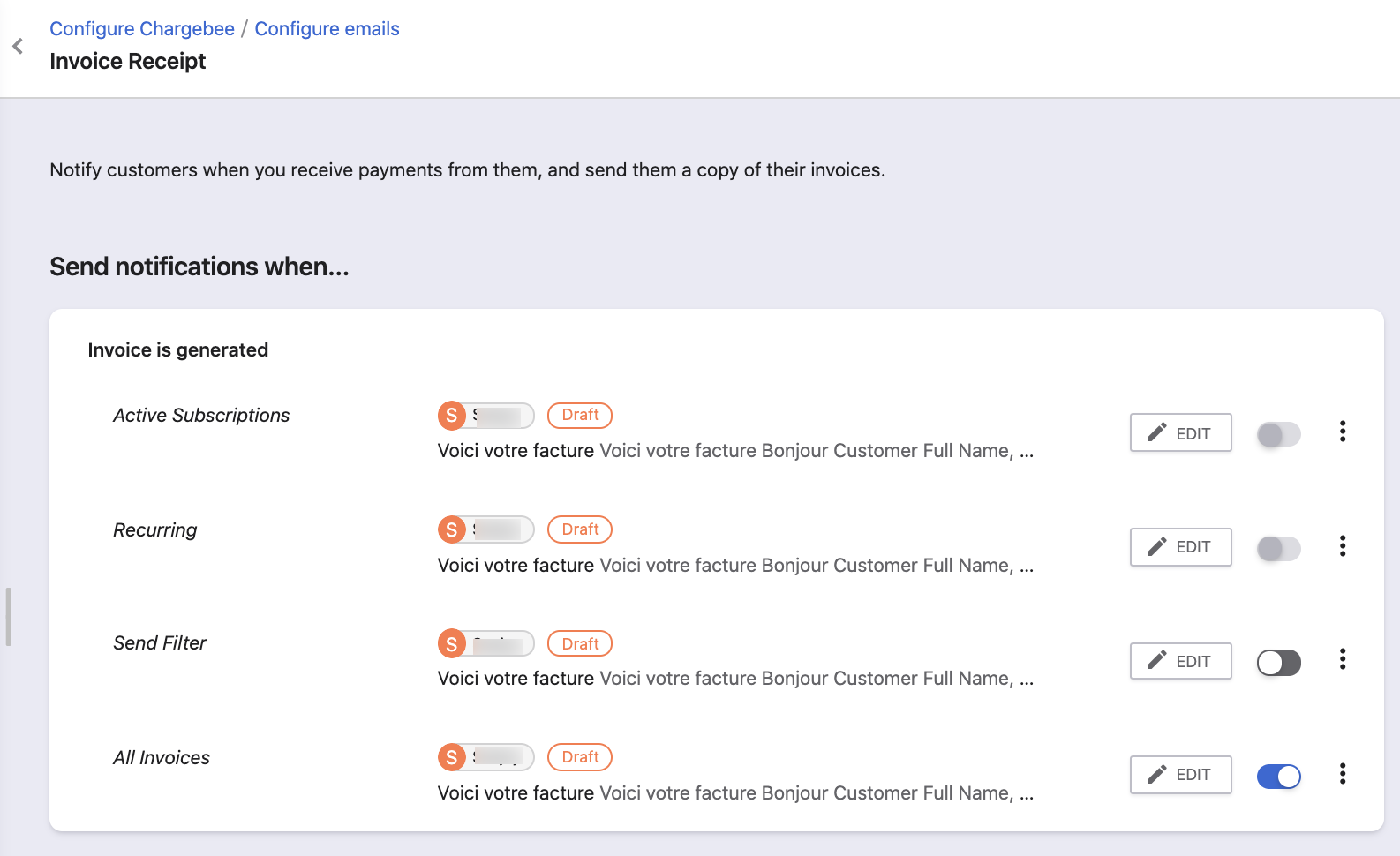Screen dimensions: 1400x856
Task: Edit the Send Filter notification
Action: pos(1180,661)
